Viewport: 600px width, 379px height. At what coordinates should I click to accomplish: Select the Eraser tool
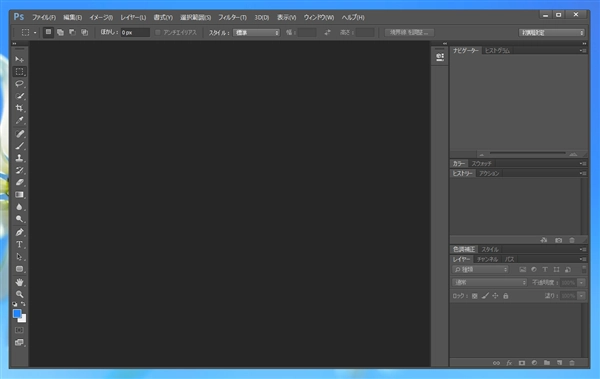click(19, 183)
